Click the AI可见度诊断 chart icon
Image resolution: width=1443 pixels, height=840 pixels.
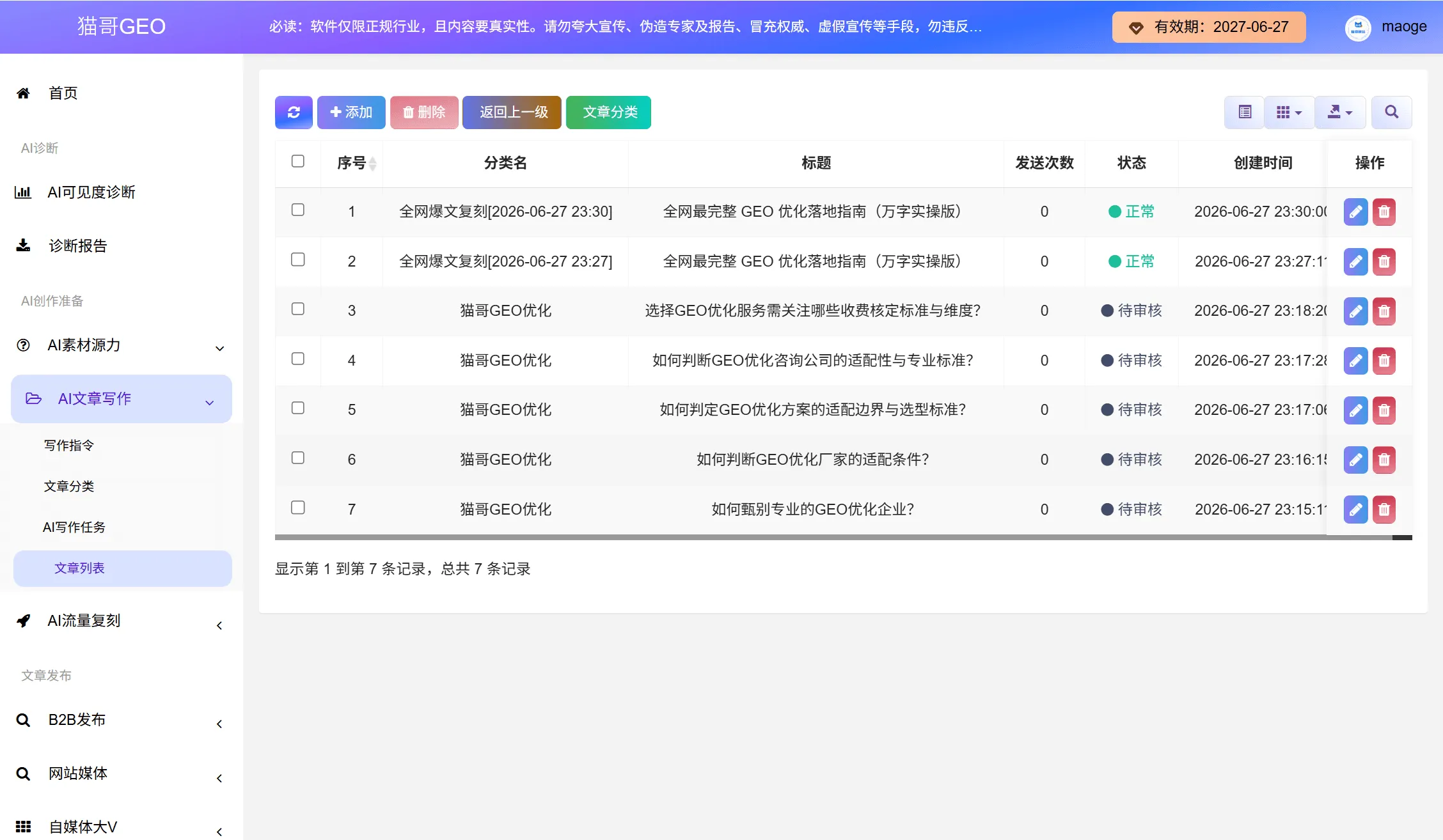point(23,192)
